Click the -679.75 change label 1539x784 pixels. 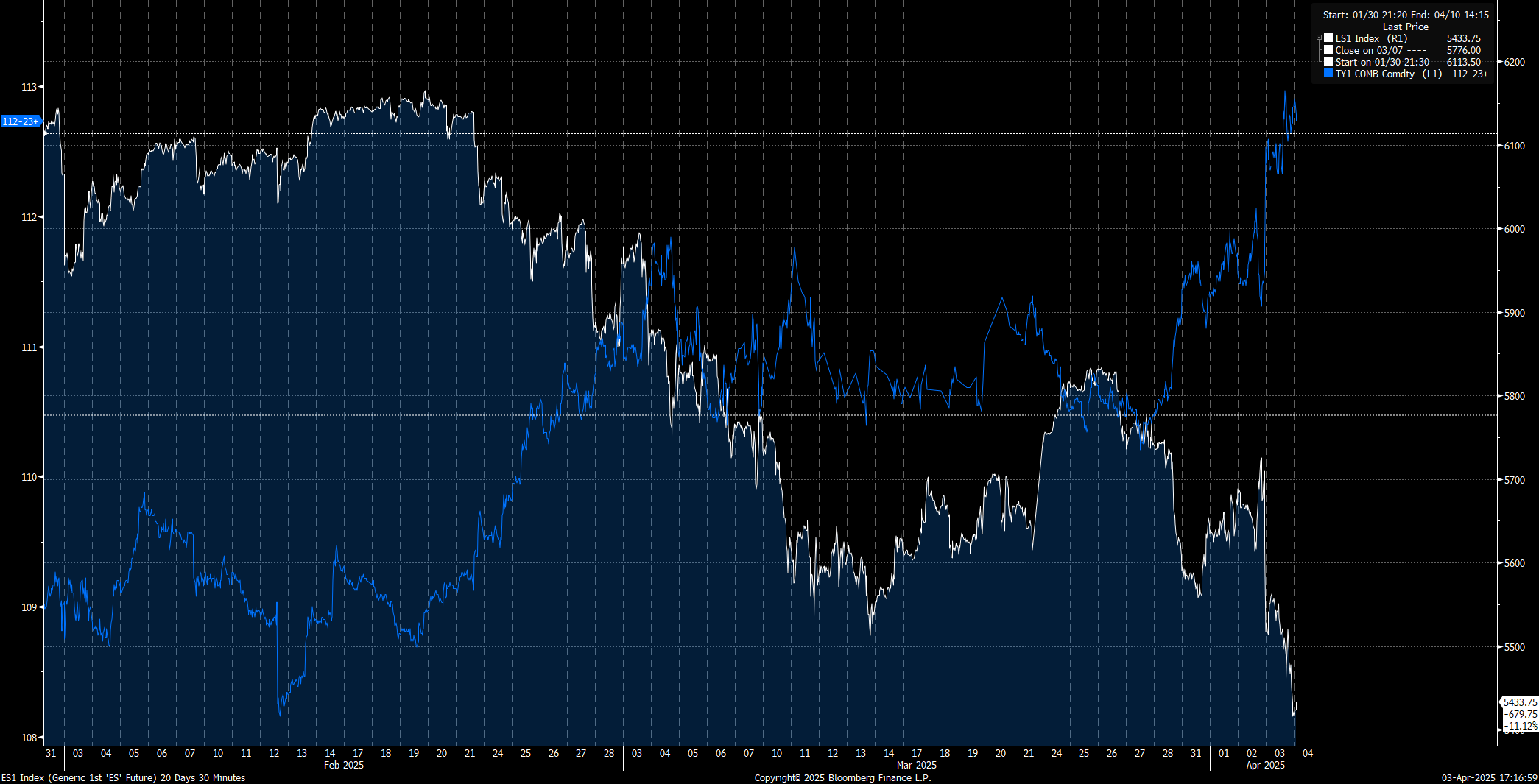[x=1520, y=714]
